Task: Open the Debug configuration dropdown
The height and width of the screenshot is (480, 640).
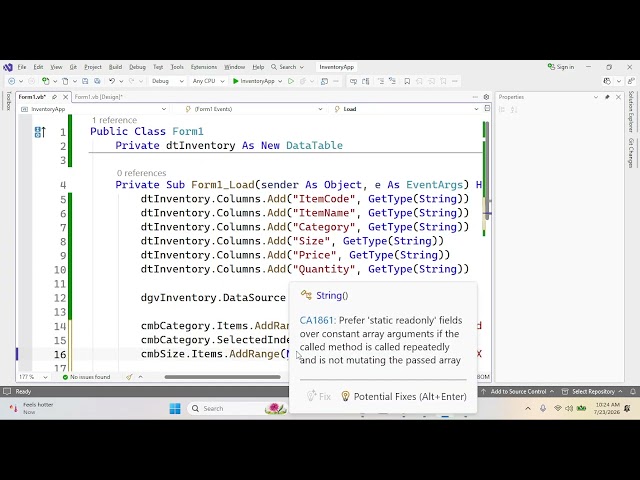Action: coord(167,81)
